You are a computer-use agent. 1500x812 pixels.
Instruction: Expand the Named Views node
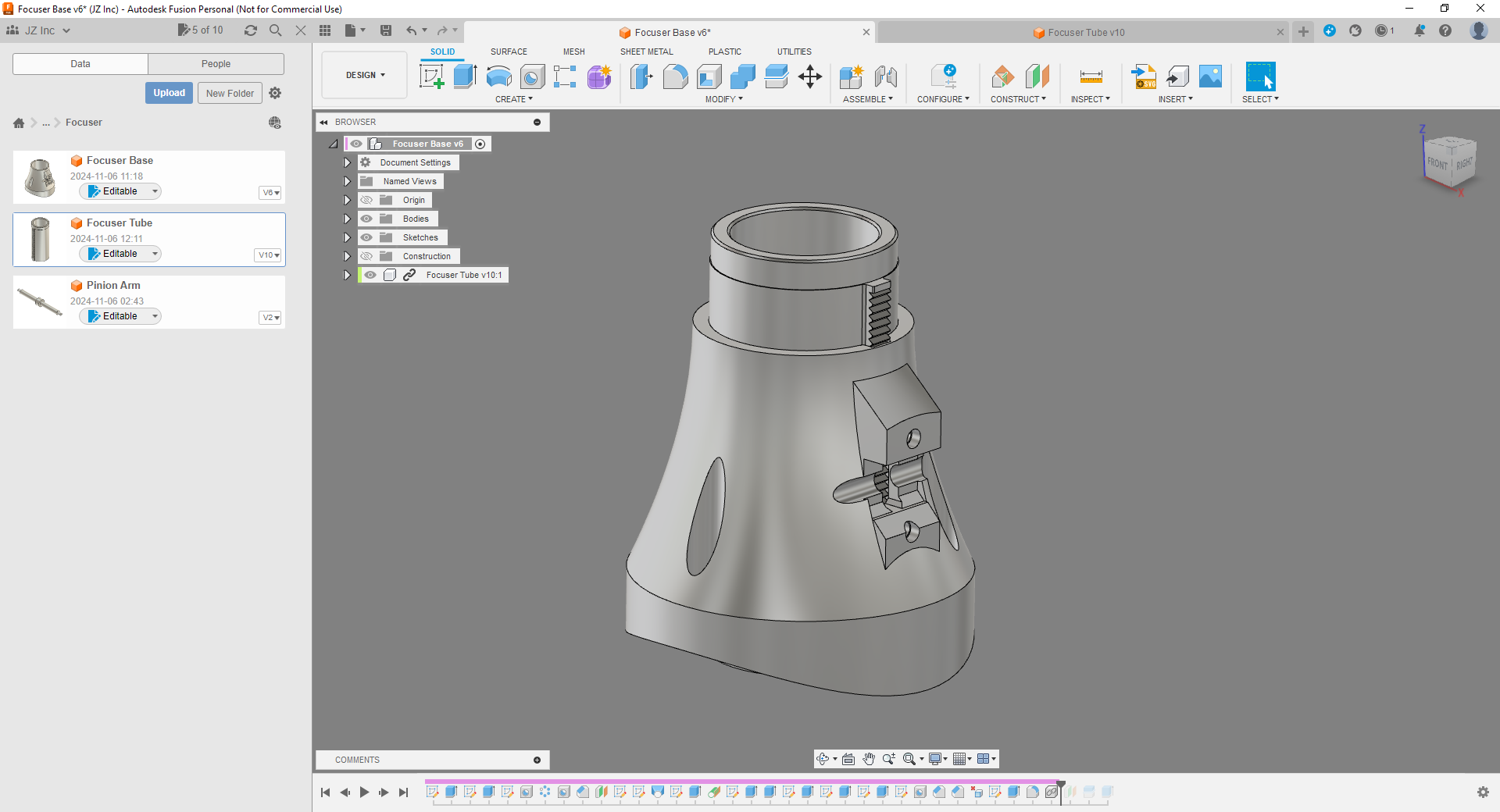tap(347, 181)
